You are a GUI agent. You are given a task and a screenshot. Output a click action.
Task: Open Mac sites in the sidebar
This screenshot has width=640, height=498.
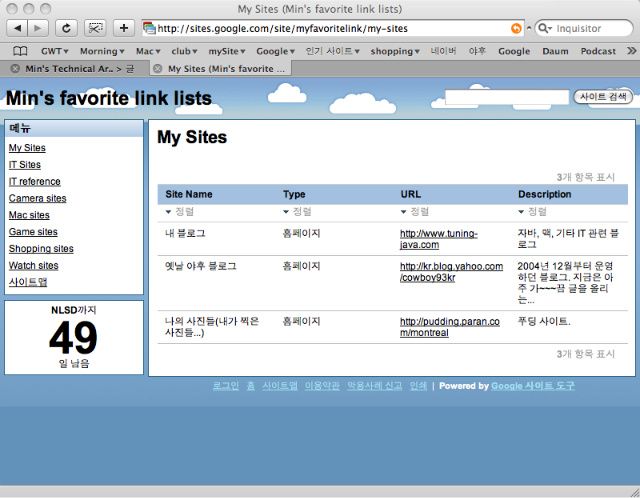coord(29,215)
